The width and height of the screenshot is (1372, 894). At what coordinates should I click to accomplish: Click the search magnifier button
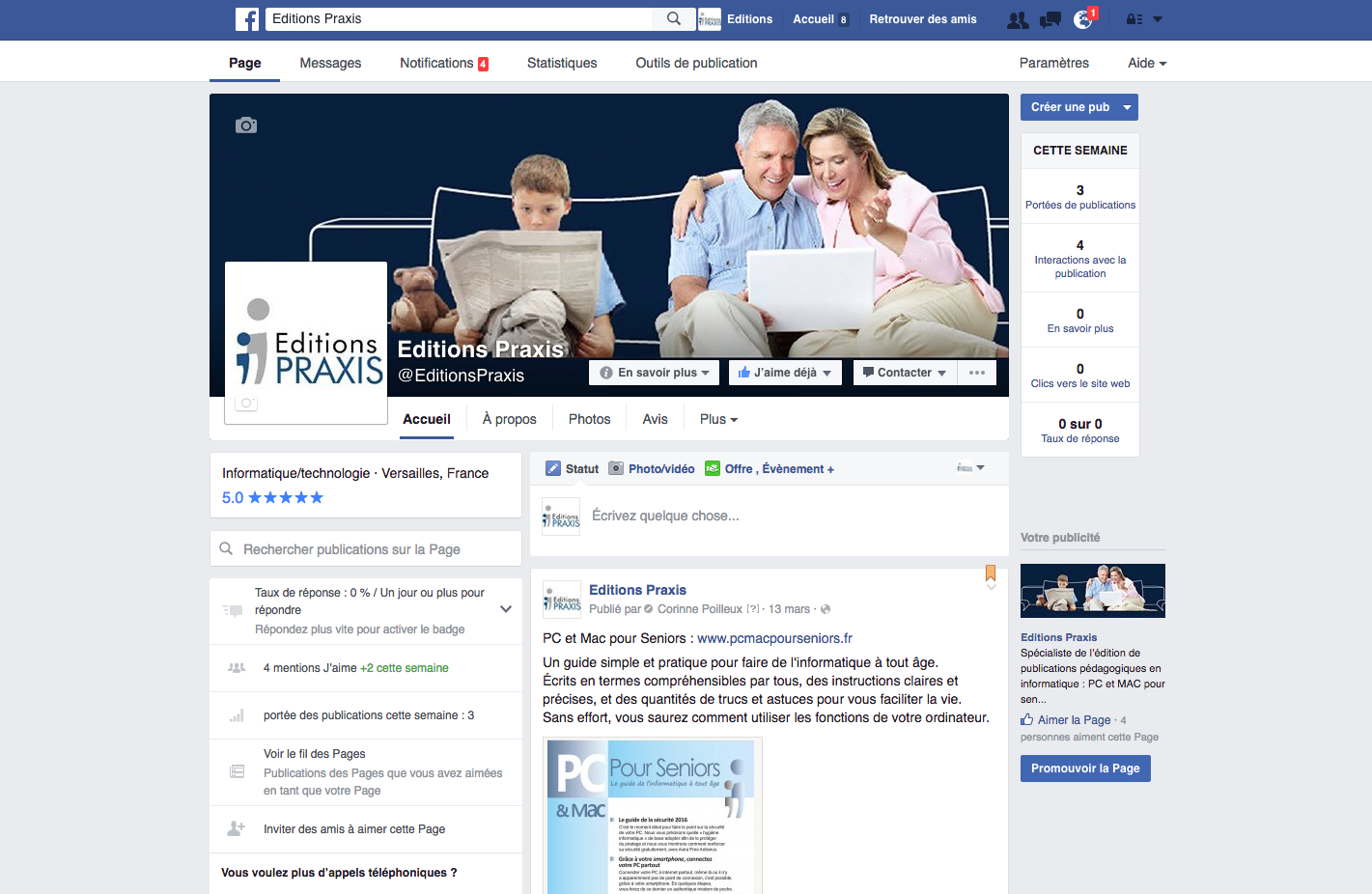[674, 18]
